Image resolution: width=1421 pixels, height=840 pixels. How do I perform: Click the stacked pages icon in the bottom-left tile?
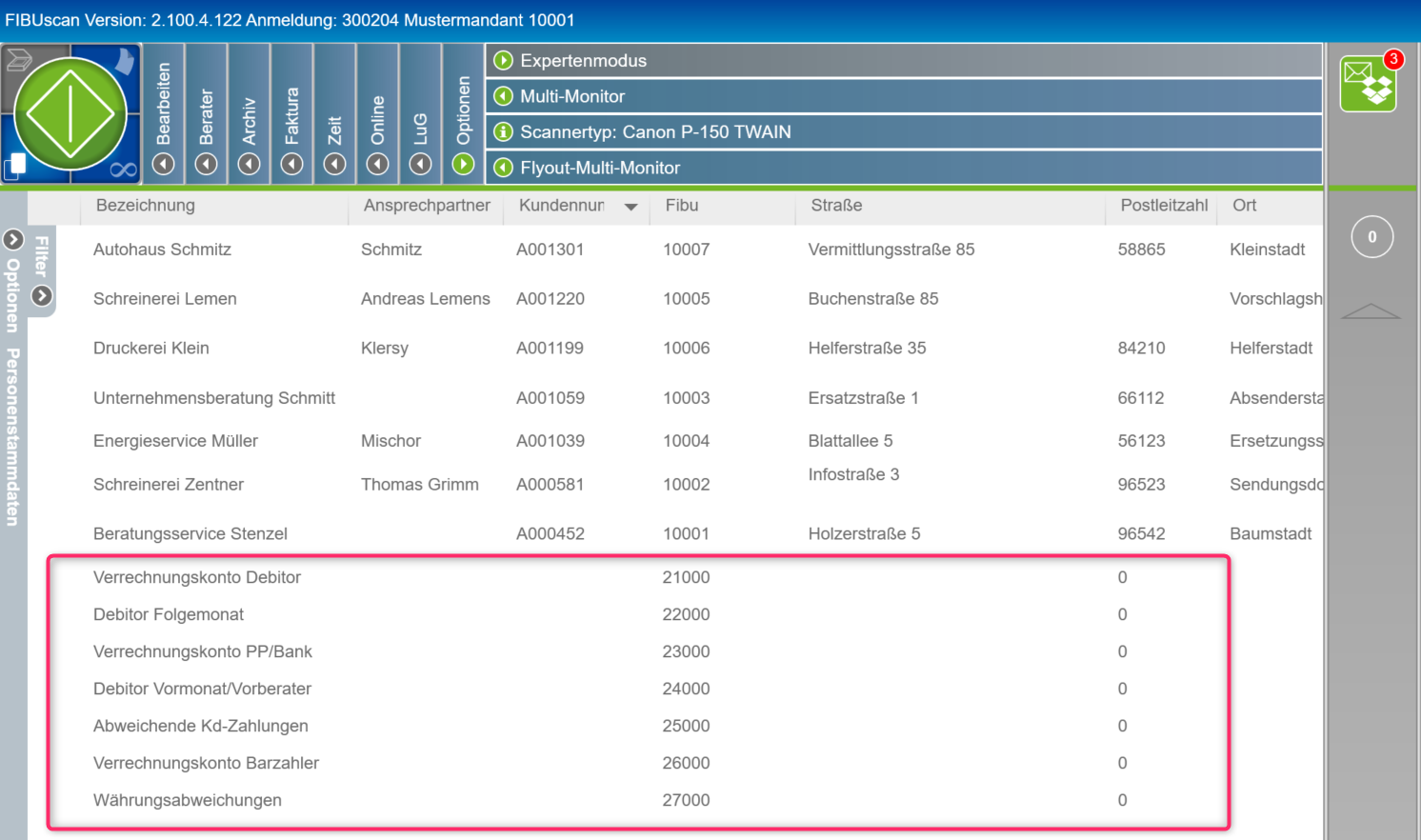tap(15, 166)
